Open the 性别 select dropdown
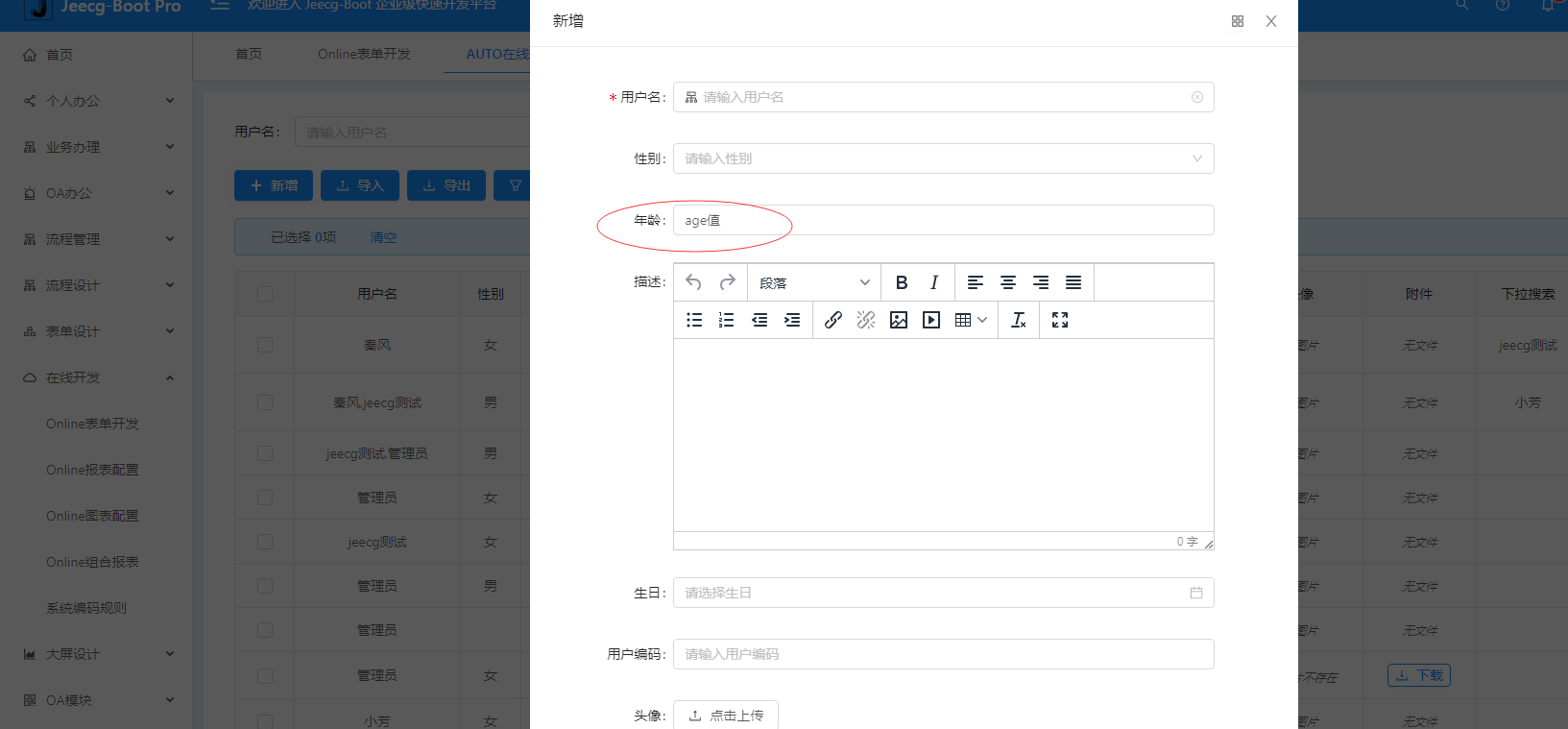The height and width of the screenshot is (729, 1568). 944,158
